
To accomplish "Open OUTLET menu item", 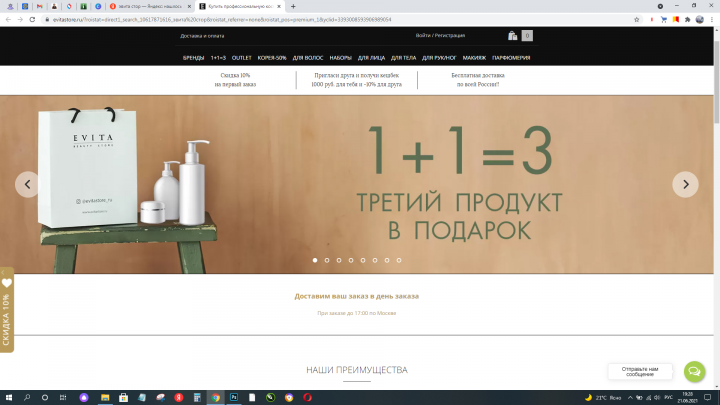I will 242,58.
